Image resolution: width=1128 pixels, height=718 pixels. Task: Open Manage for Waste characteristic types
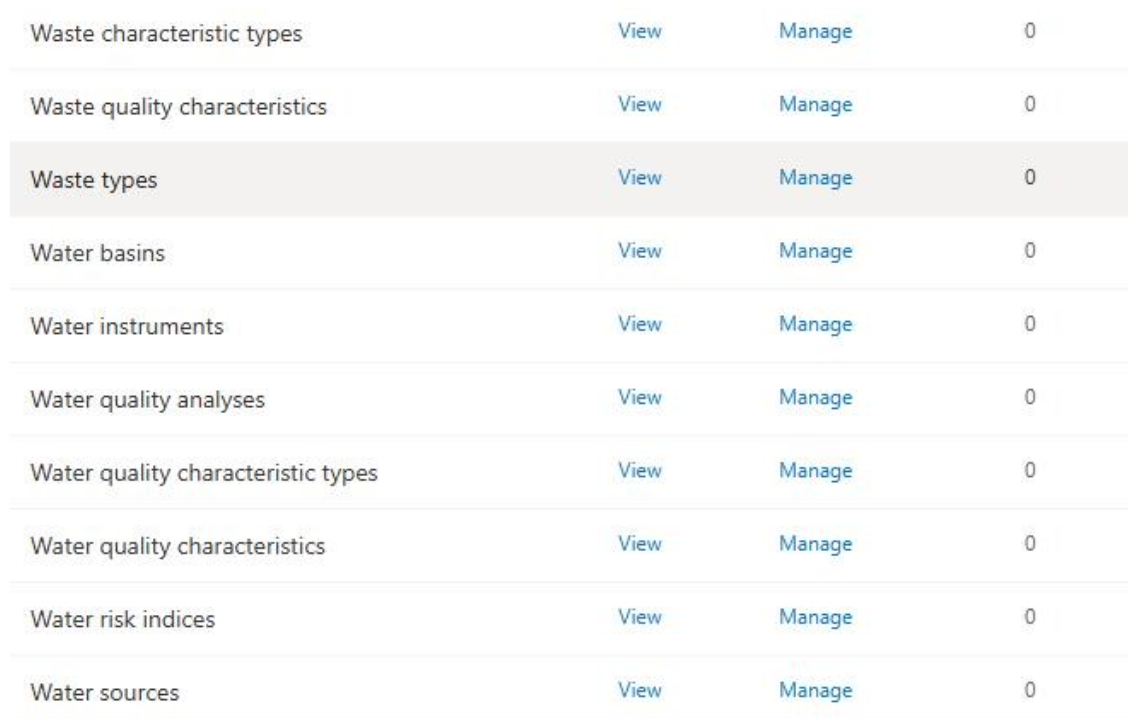(x=815, y=31)
